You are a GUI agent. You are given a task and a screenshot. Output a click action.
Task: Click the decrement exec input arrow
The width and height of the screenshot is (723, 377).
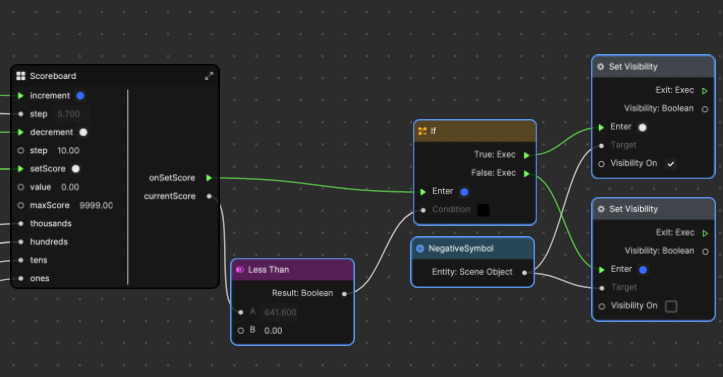pyautogui.click(x=21, y=132)
